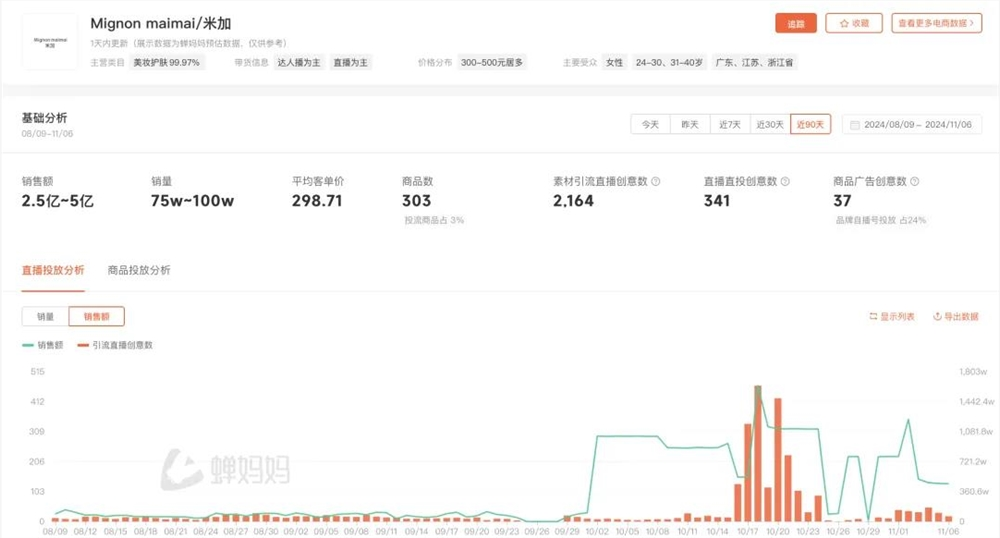Open 查看更多电商数据 link button
The height and width of the screenshot is (538, 1000).
(x=936, y=24)
